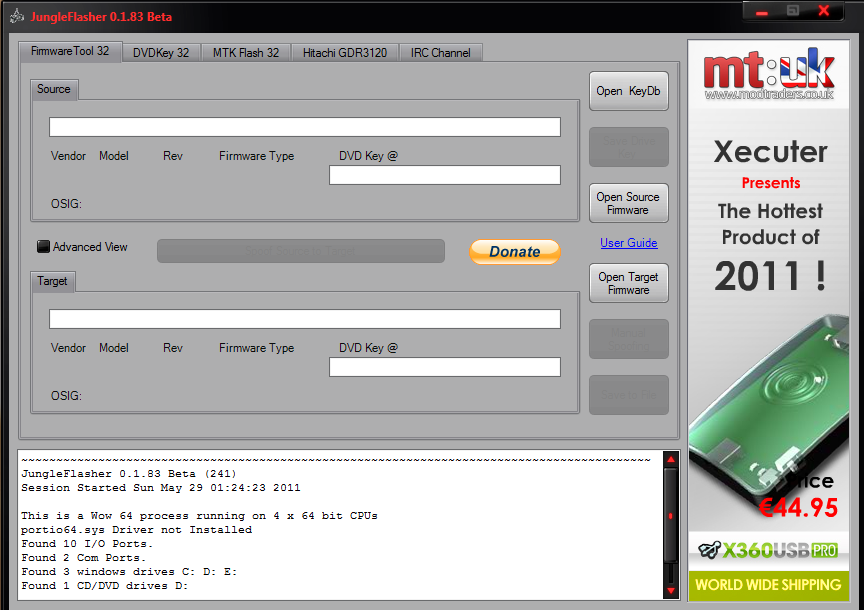
Task: Click the Model label in Target group
Action: [114, 348]
